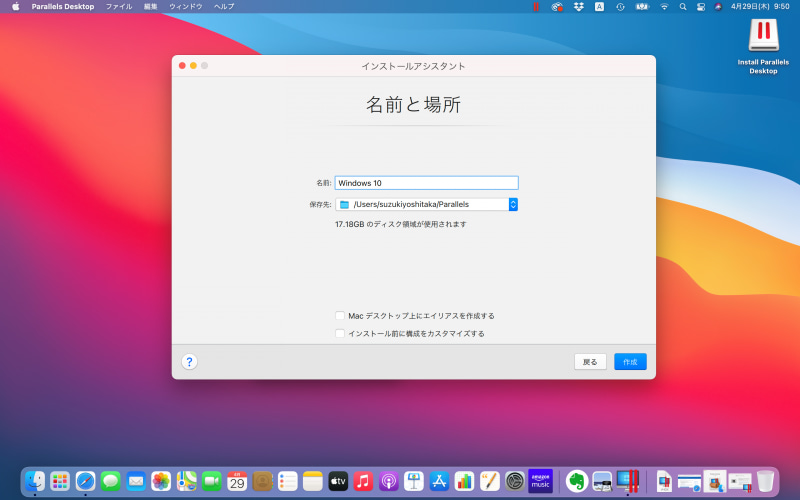Open Safari from the Dock
The image size is (800, 500).
click(x=85, y=481)
